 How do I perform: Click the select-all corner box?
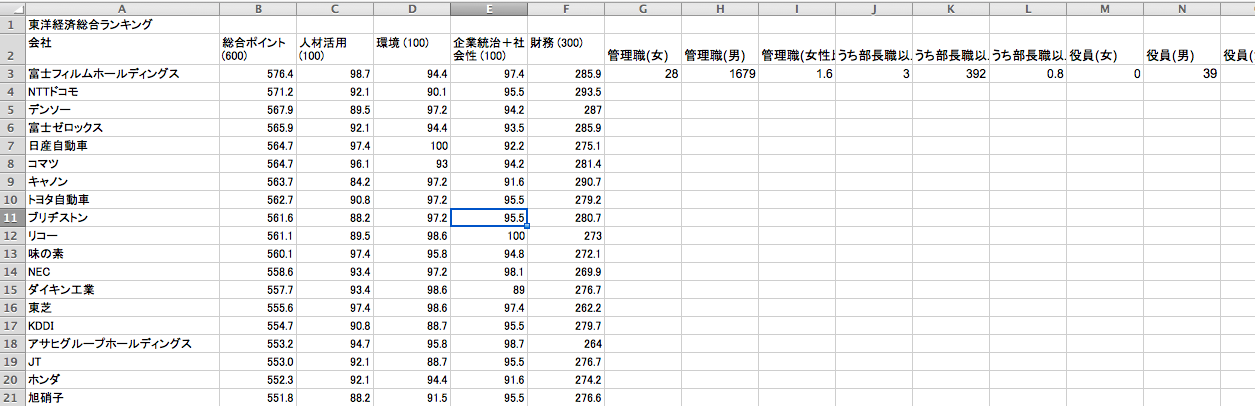[x=12, y=7]
